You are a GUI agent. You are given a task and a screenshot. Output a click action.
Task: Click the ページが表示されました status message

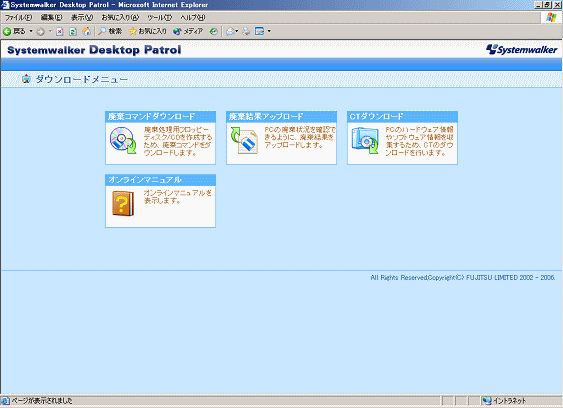point(42,401)
